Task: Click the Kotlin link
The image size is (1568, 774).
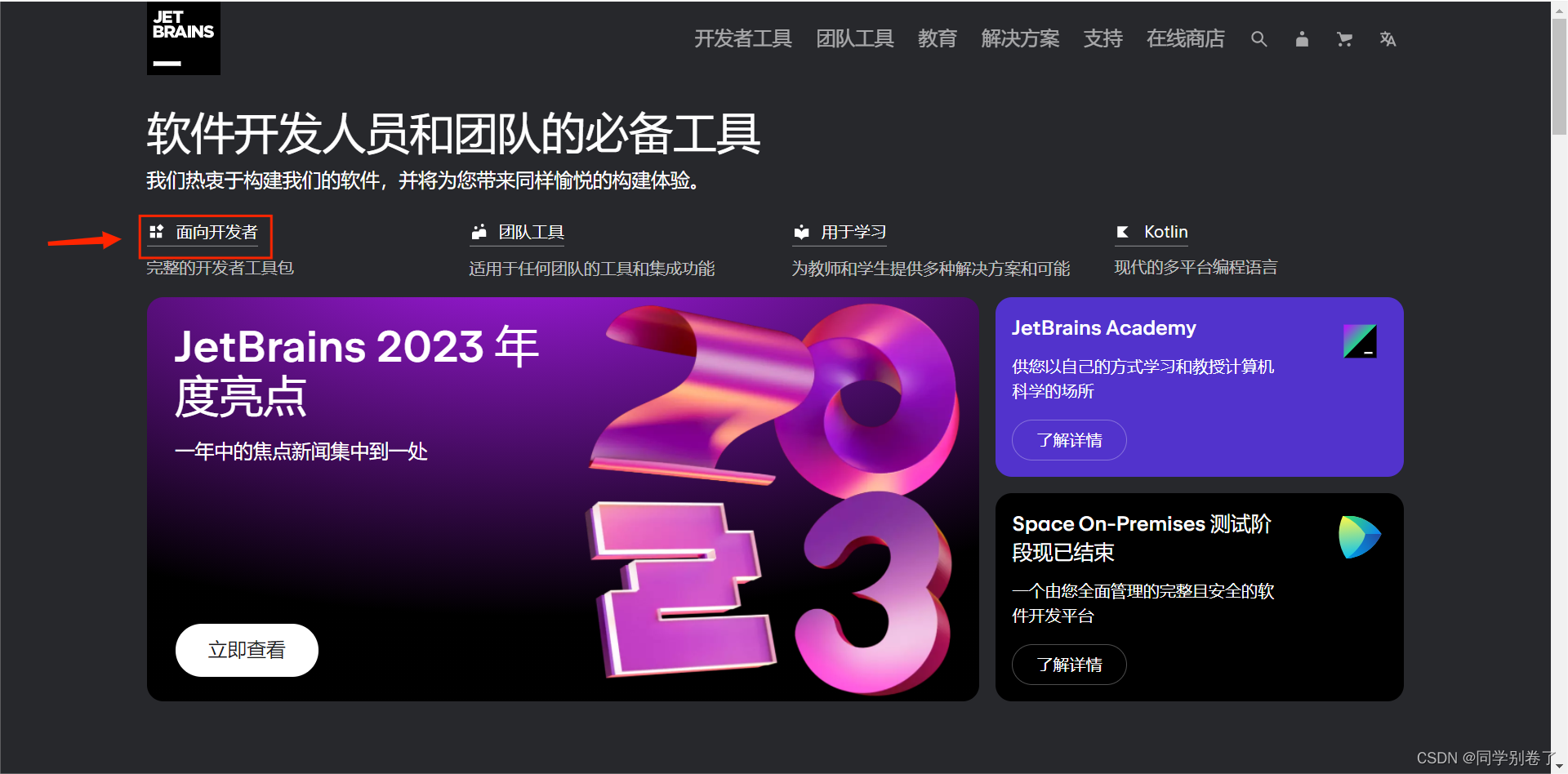Action: (x=1166, y=232)
